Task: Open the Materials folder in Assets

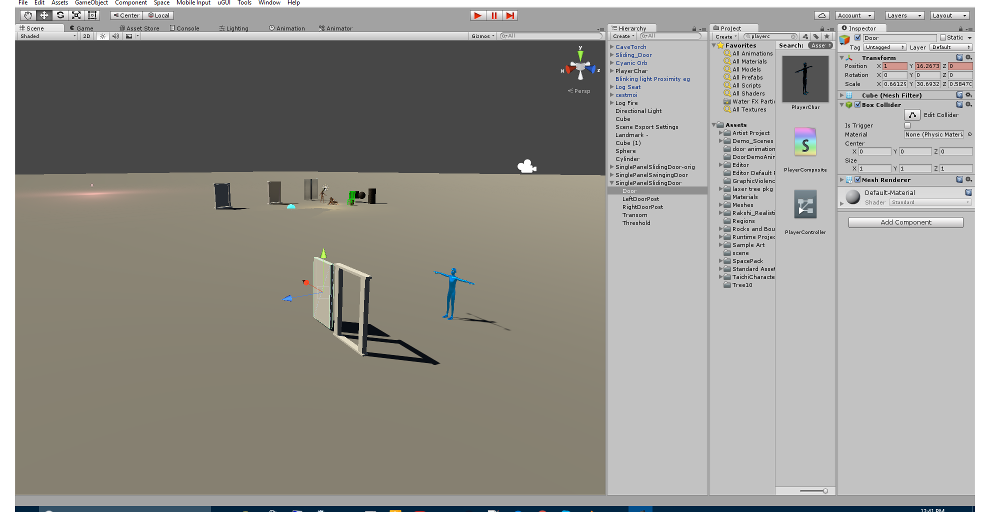Action: coord(745,197)
